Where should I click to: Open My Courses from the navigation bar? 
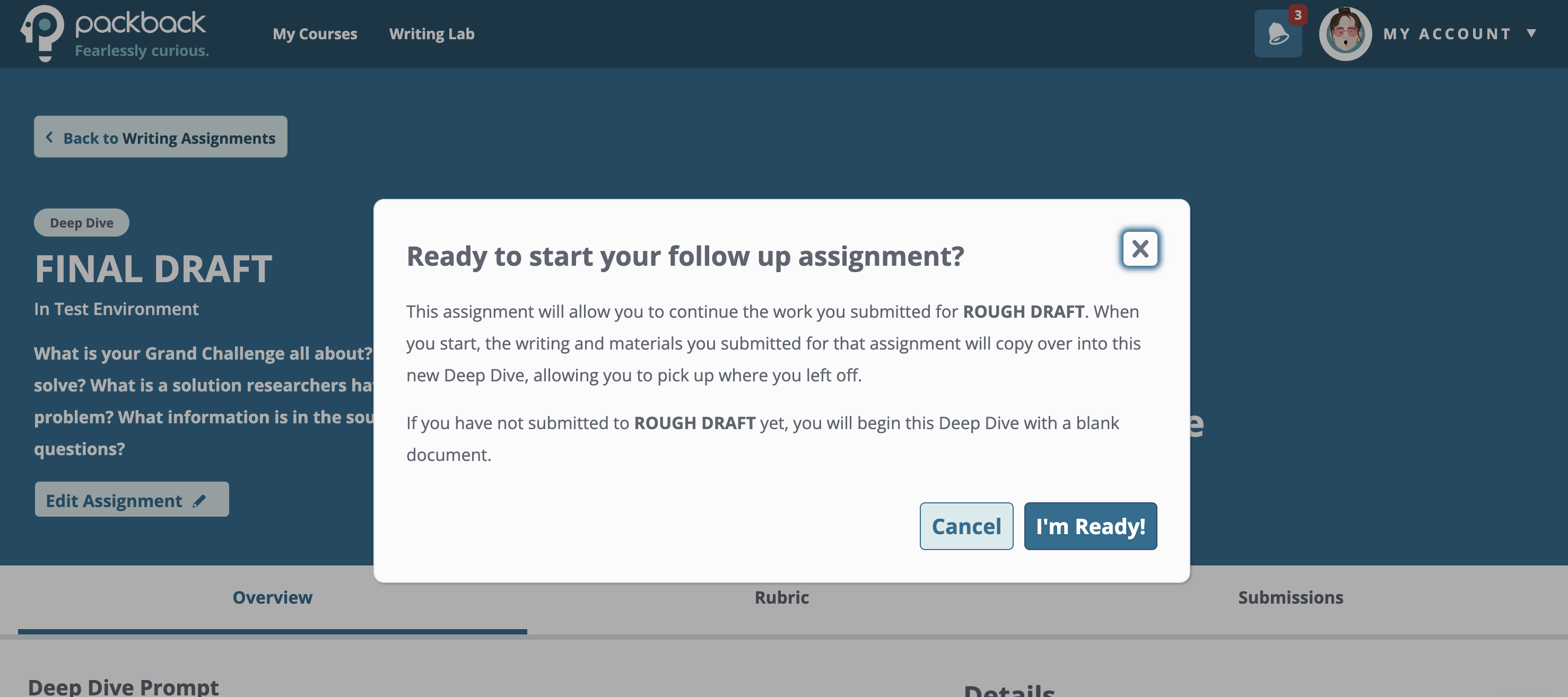[315, 33]
